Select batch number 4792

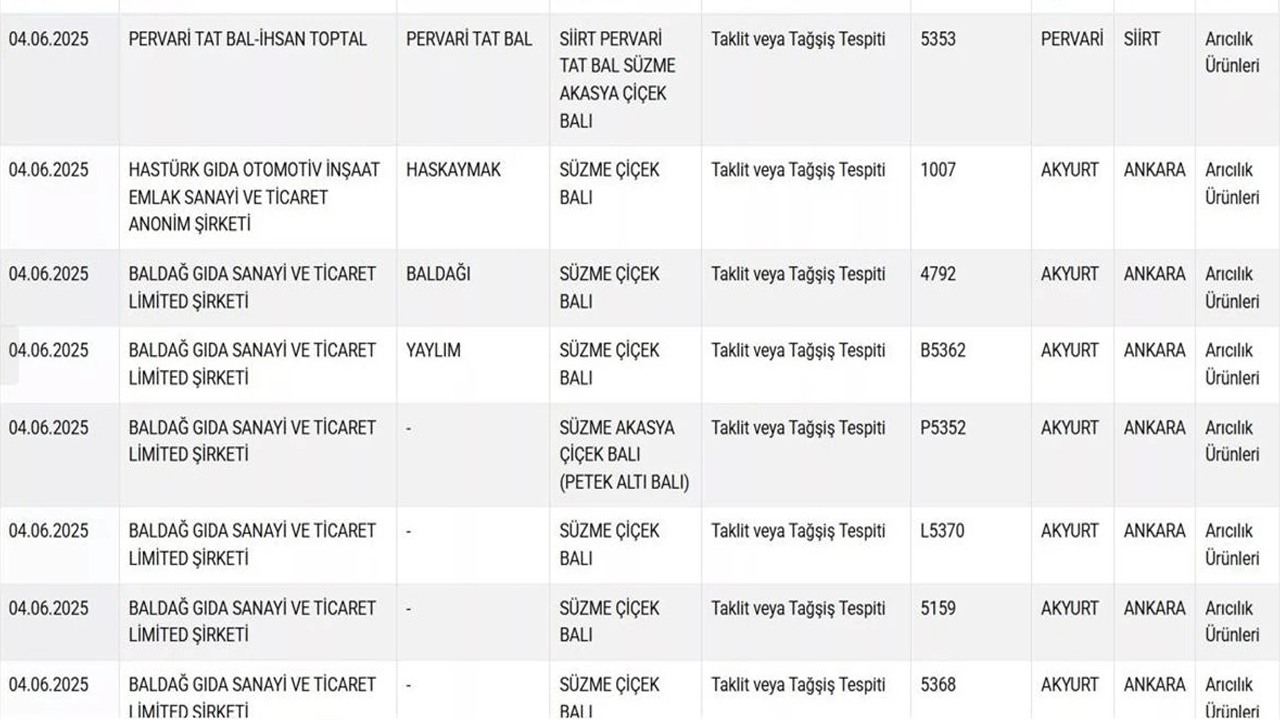[x=938, y=274]
